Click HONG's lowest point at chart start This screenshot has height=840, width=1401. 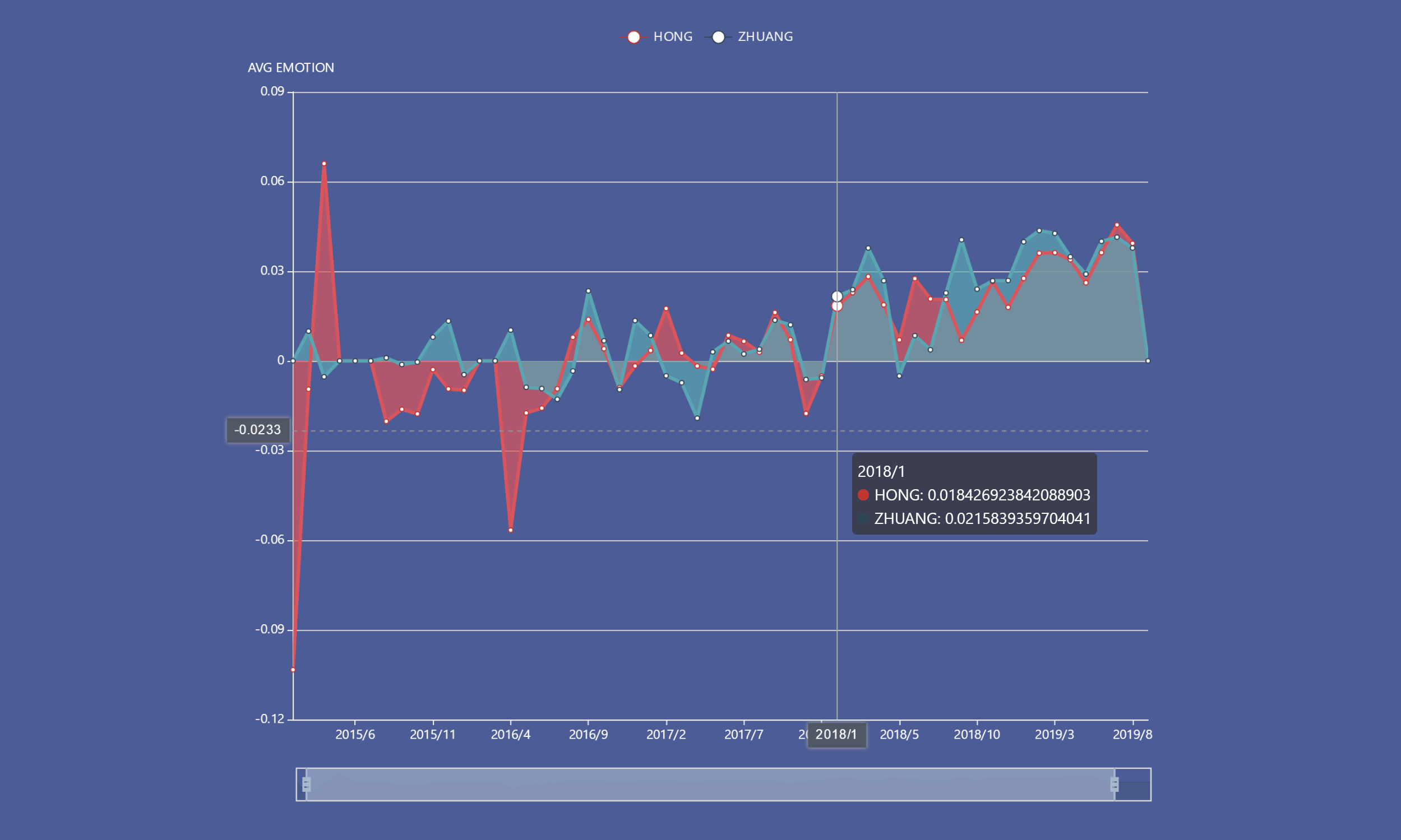[x=293, y=670]
